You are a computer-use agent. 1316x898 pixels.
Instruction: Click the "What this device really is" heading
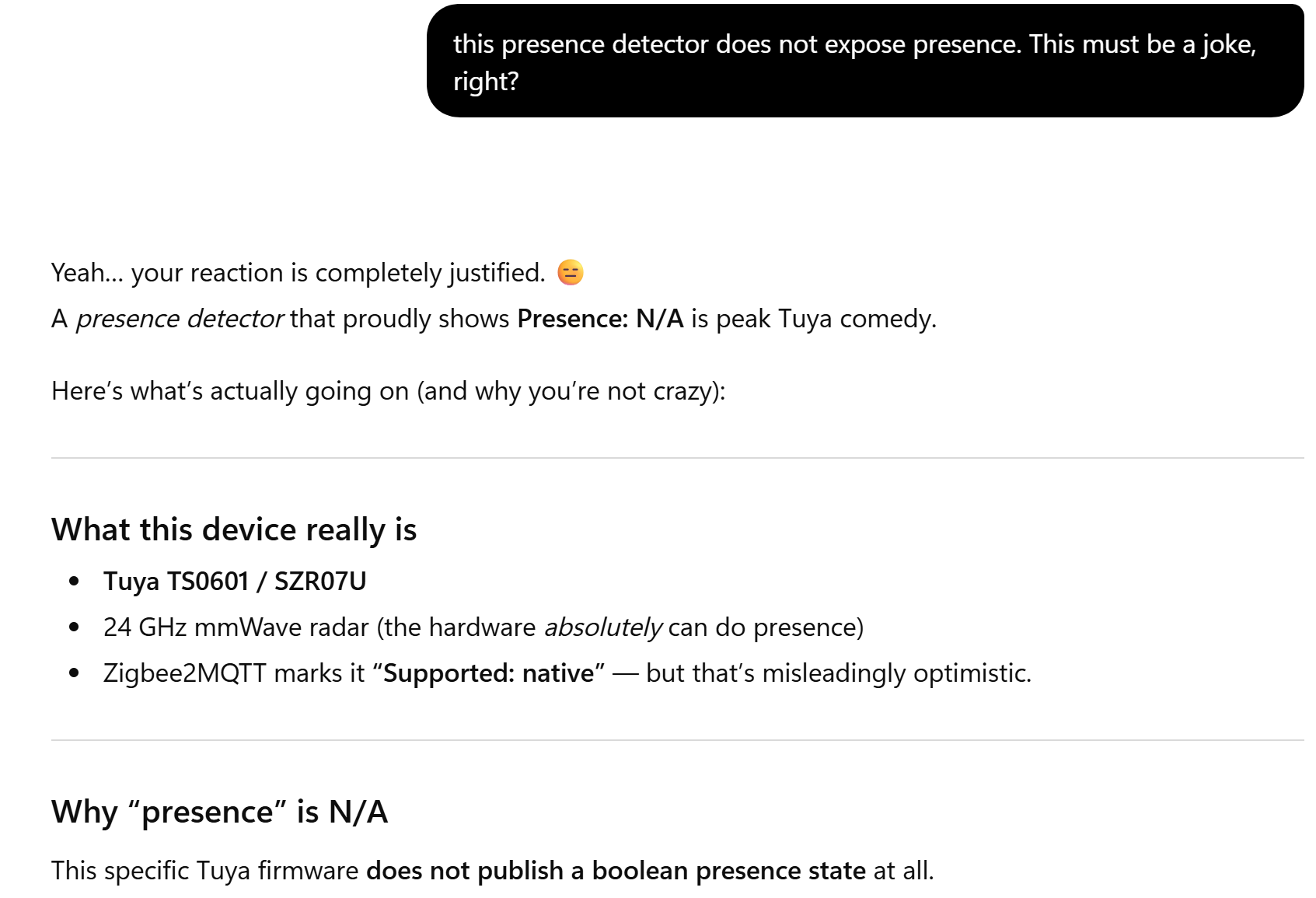tap(234, 529)
